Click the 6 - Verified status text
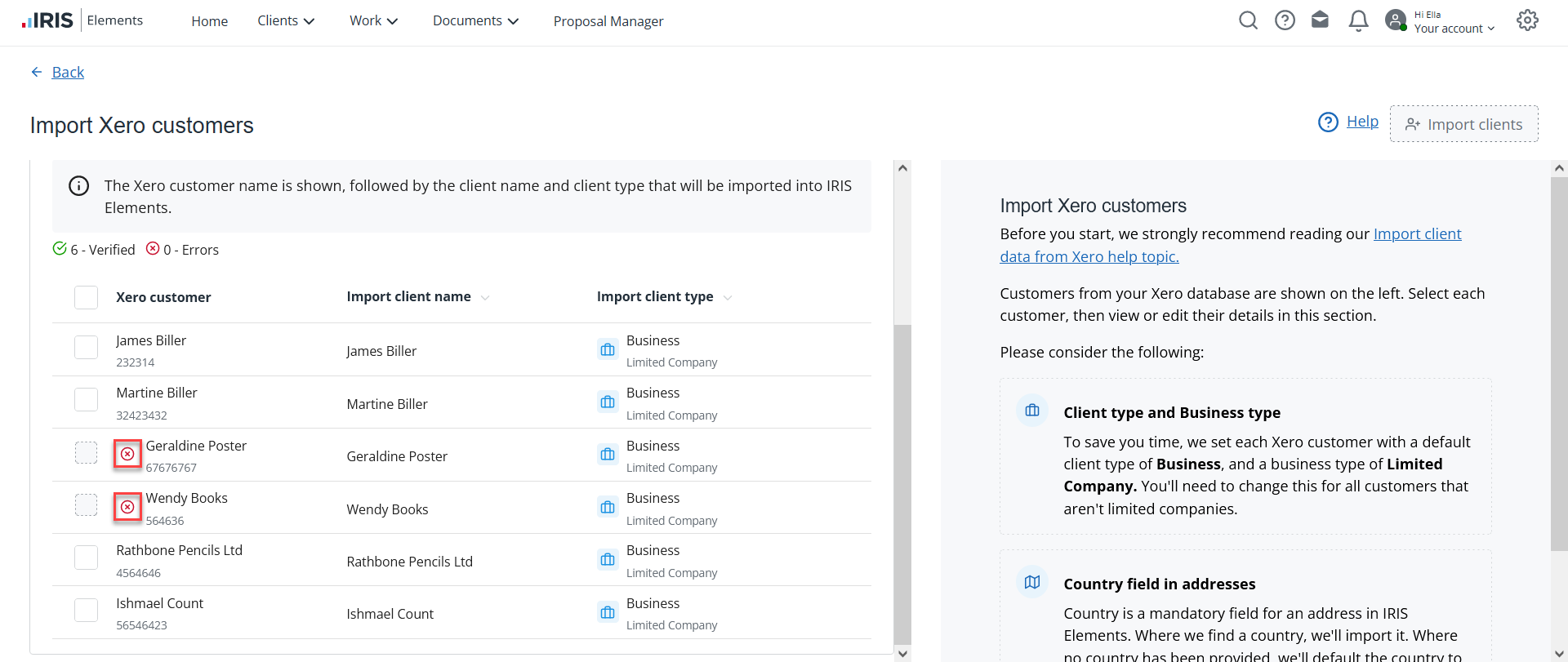 (x=103, y=250)
